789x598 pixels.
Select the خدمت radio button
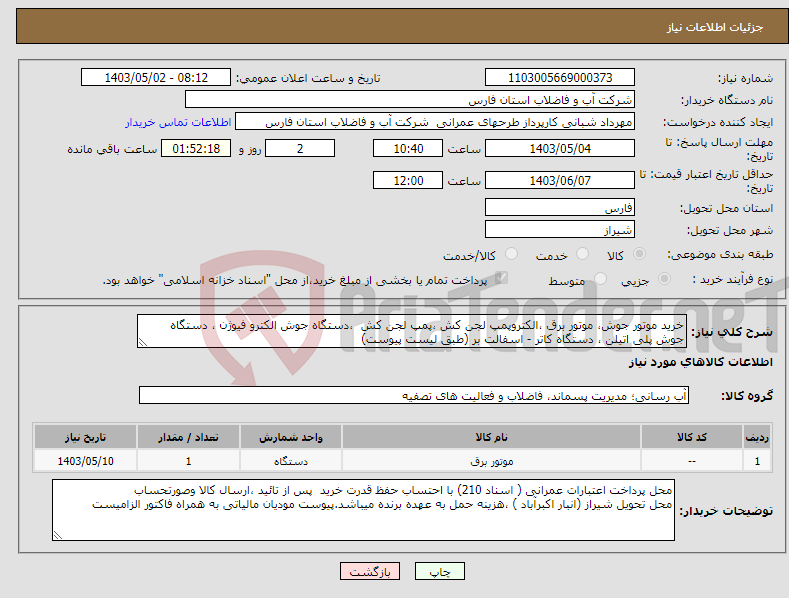[582, 254]
